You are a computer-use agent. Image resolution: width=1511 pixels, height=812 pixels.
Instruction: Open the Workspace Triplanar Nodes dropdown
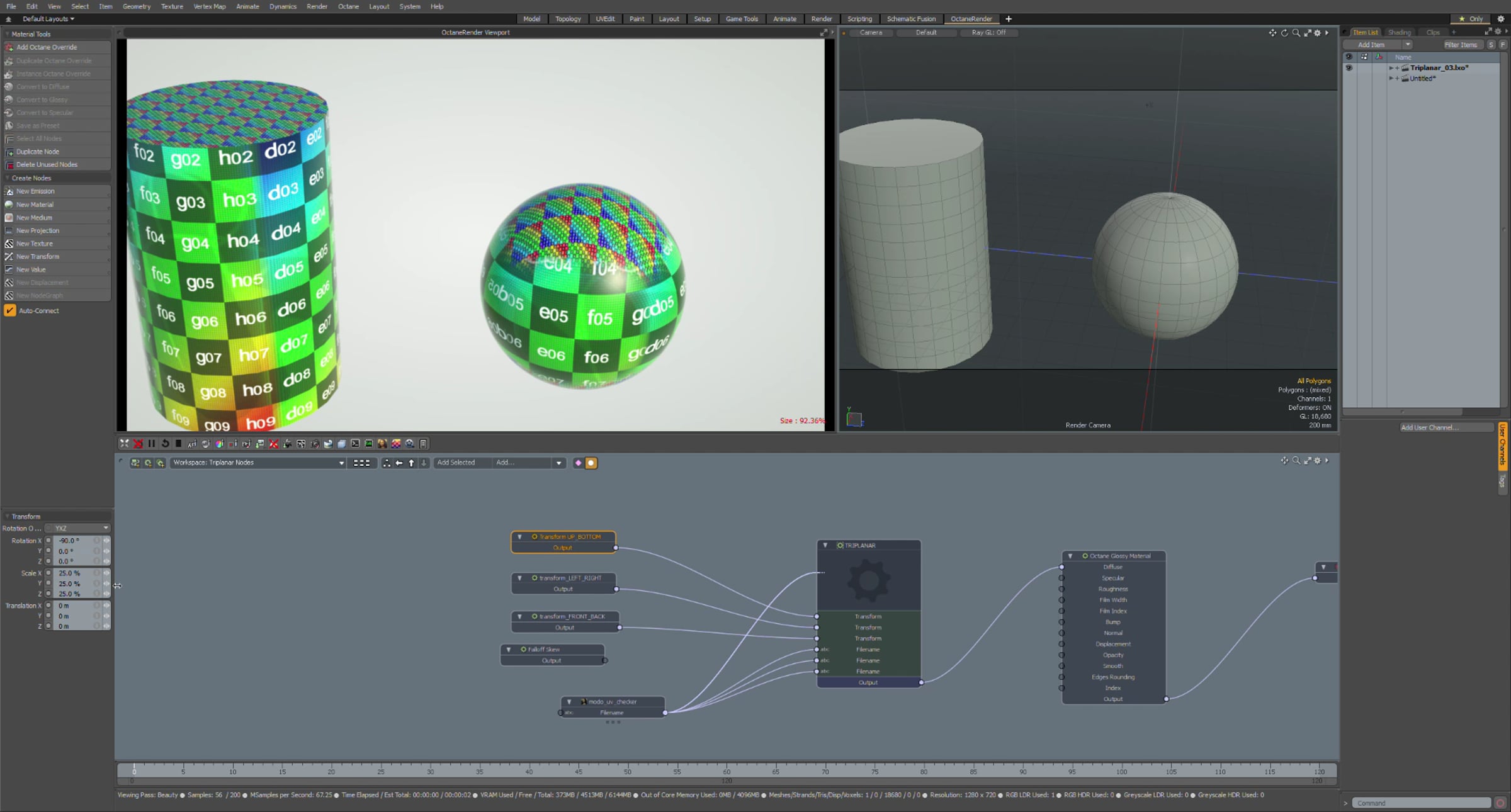[x=258, y=463]
